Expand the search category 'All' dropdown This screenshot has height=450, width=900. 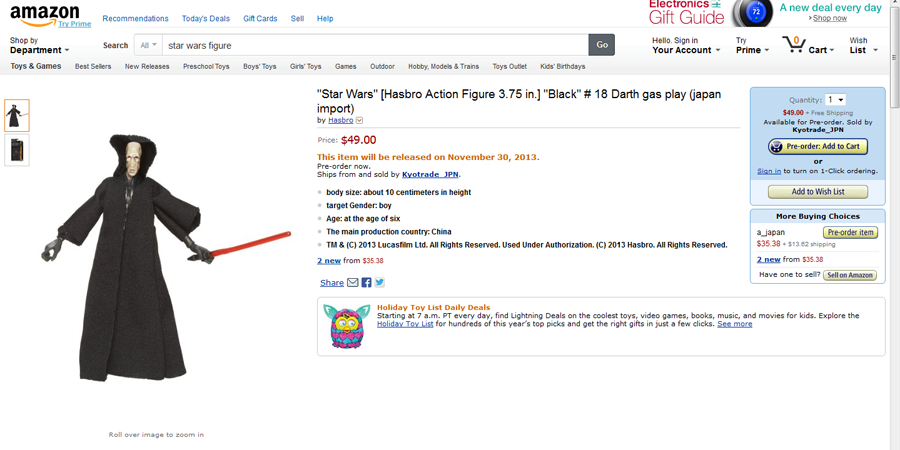(x=149, y=45)
